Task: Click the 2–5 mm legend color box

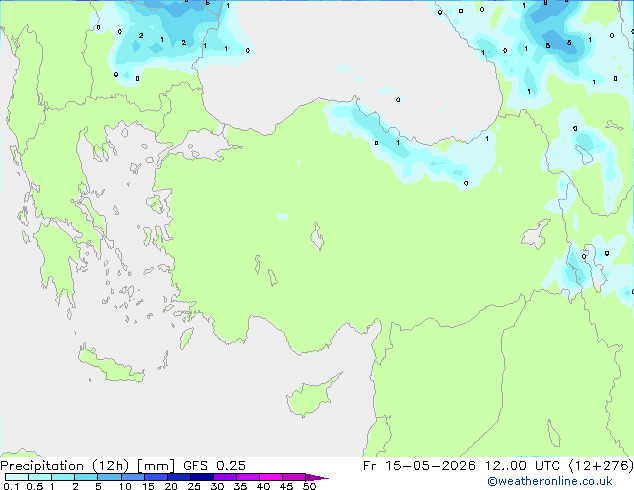Action: [86, 477]
